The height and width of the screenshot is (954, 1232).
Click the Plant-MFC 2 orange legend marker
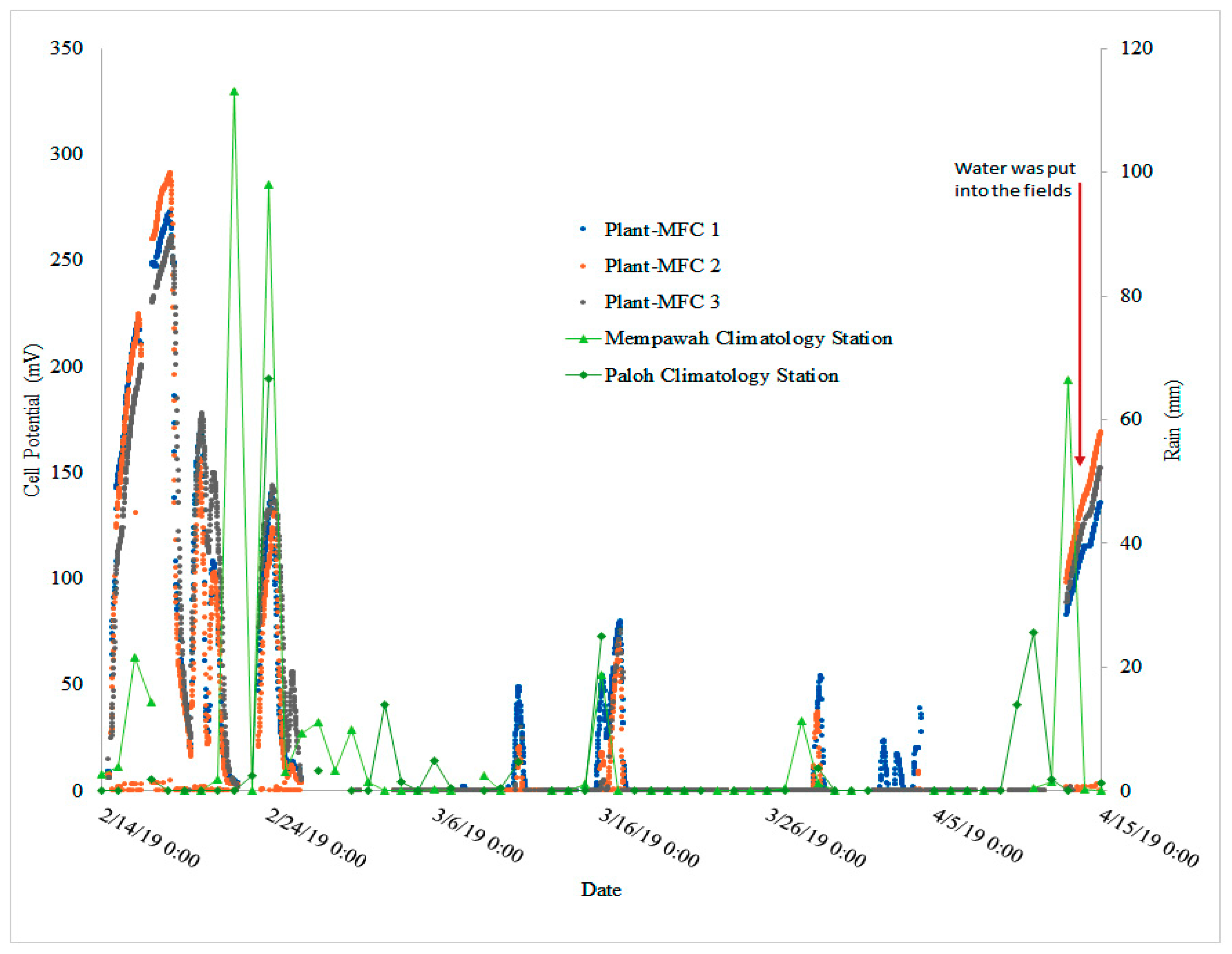click(583, 266)
